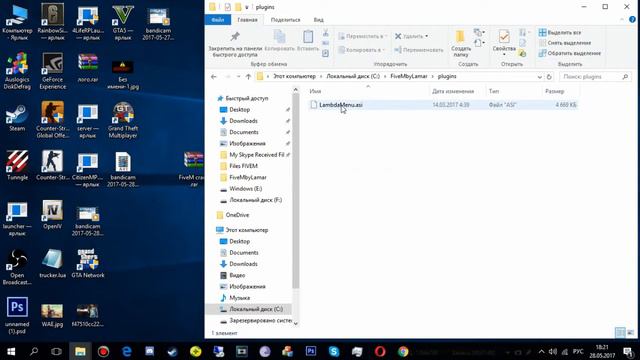Click Invert selection in ribbon

(570, 53)
